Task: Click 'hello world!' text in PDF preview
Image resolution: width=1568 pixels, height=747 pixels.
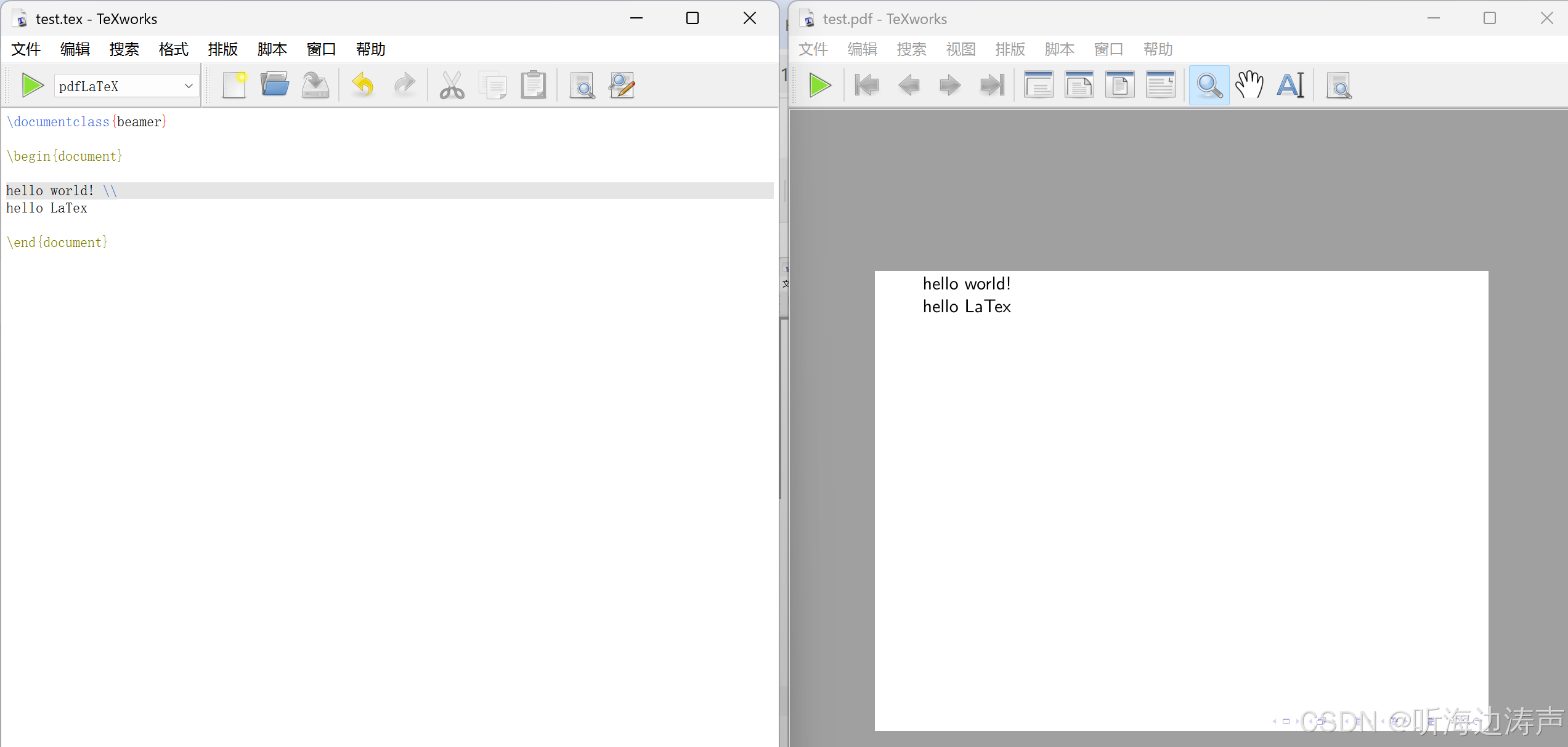Action: point(967,284)
